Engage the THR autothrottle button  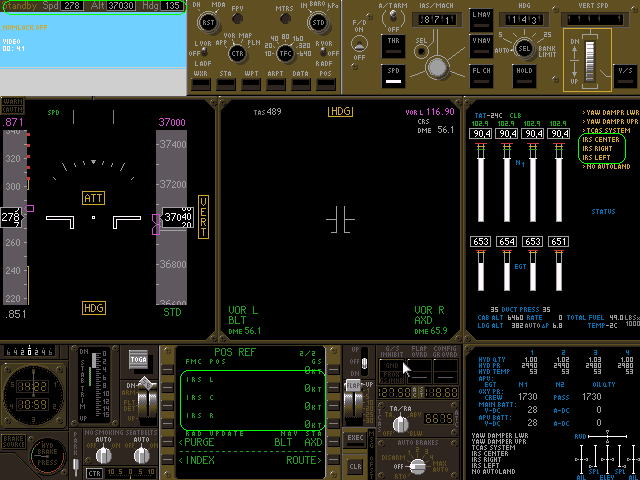tap(393, 46)
